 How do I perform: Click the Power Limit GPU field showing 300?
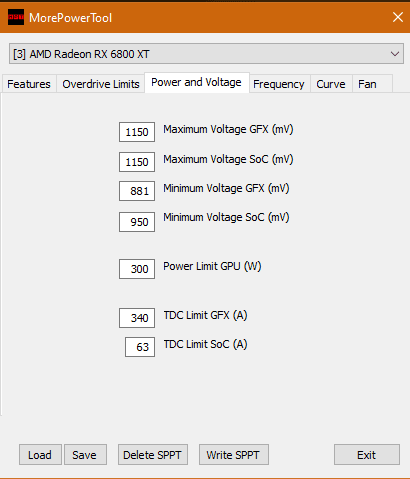pos(137,269)
